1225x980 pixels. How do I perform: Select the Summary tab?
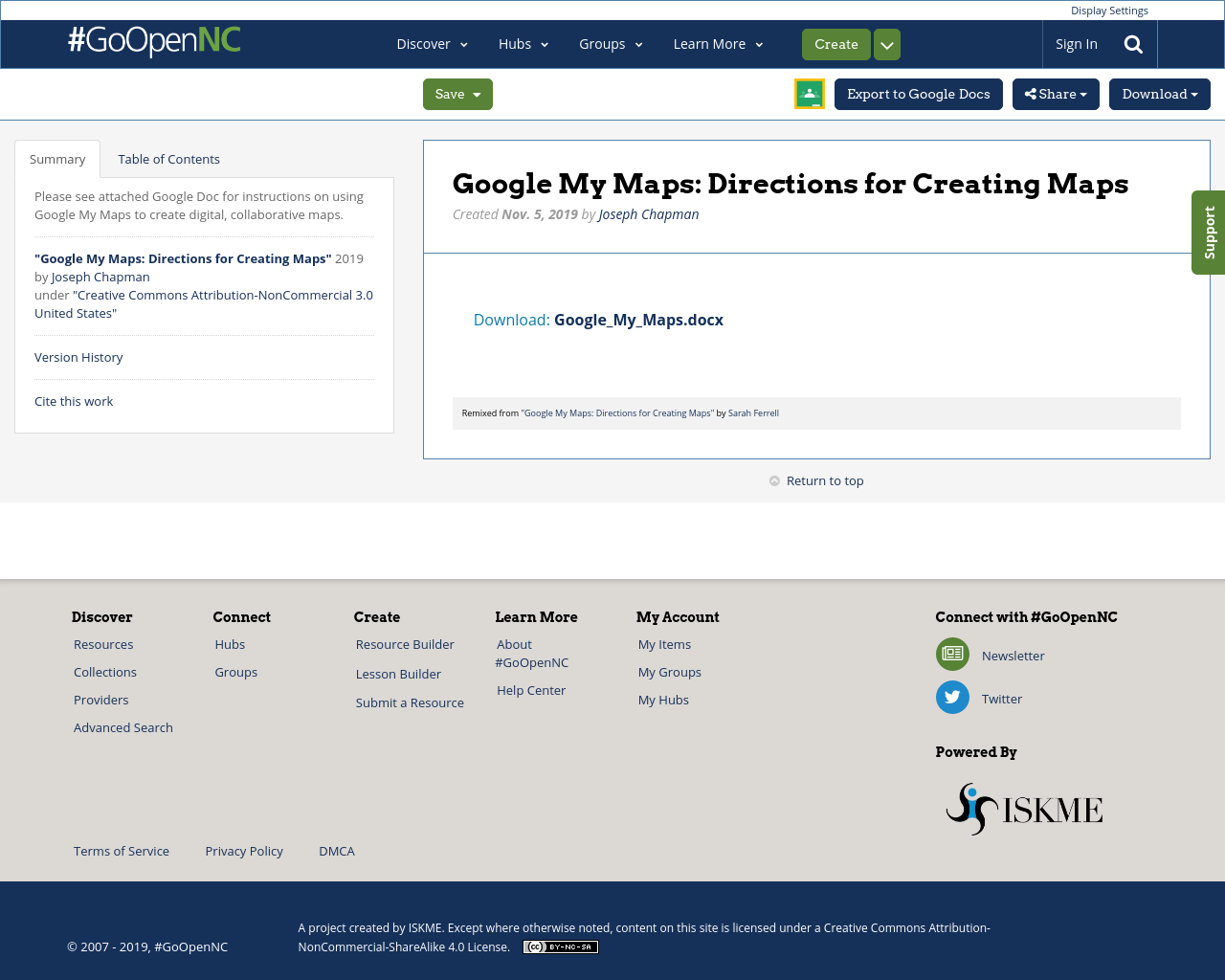coord(57,158)
